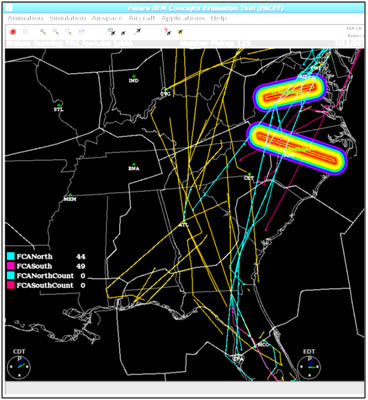Image resolution: width=368 pixels, height=400 pixels.
Task: Click the magenta FCASouth legend swatch
Action: (x=10, y=266)
